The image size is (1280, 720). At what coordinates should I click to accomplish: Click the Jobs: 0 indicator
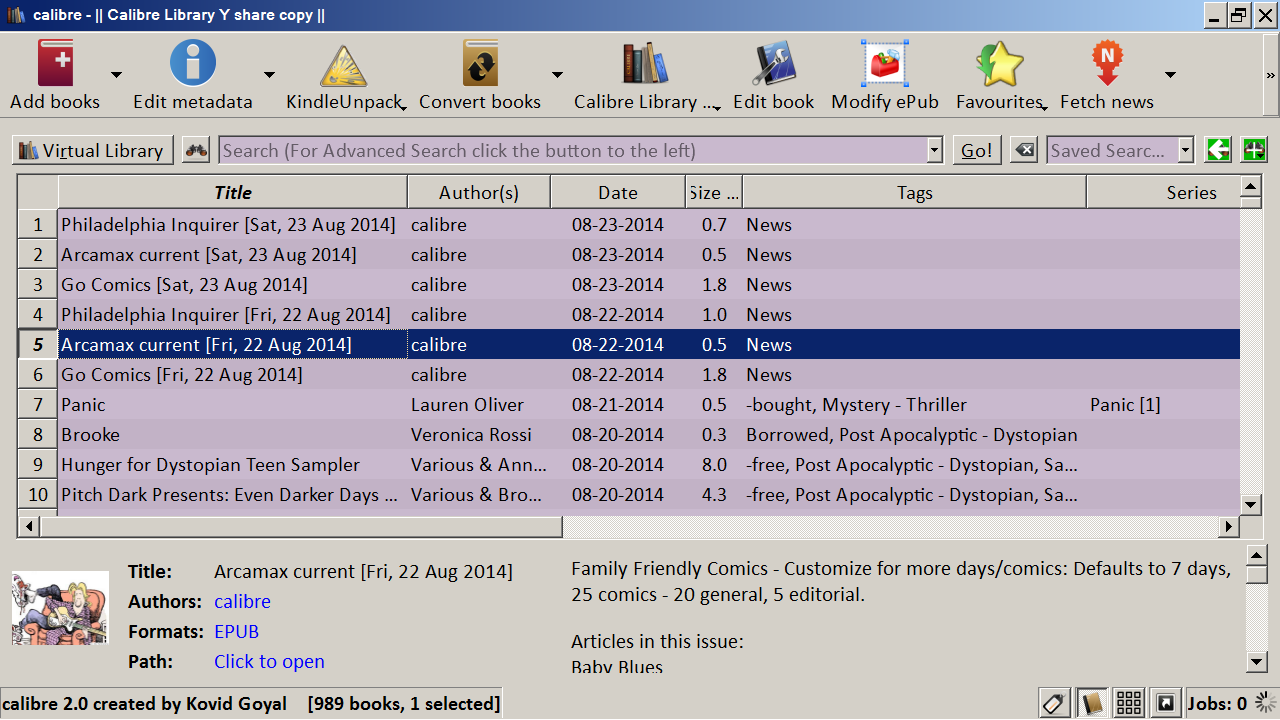[x=1217, y=703]
